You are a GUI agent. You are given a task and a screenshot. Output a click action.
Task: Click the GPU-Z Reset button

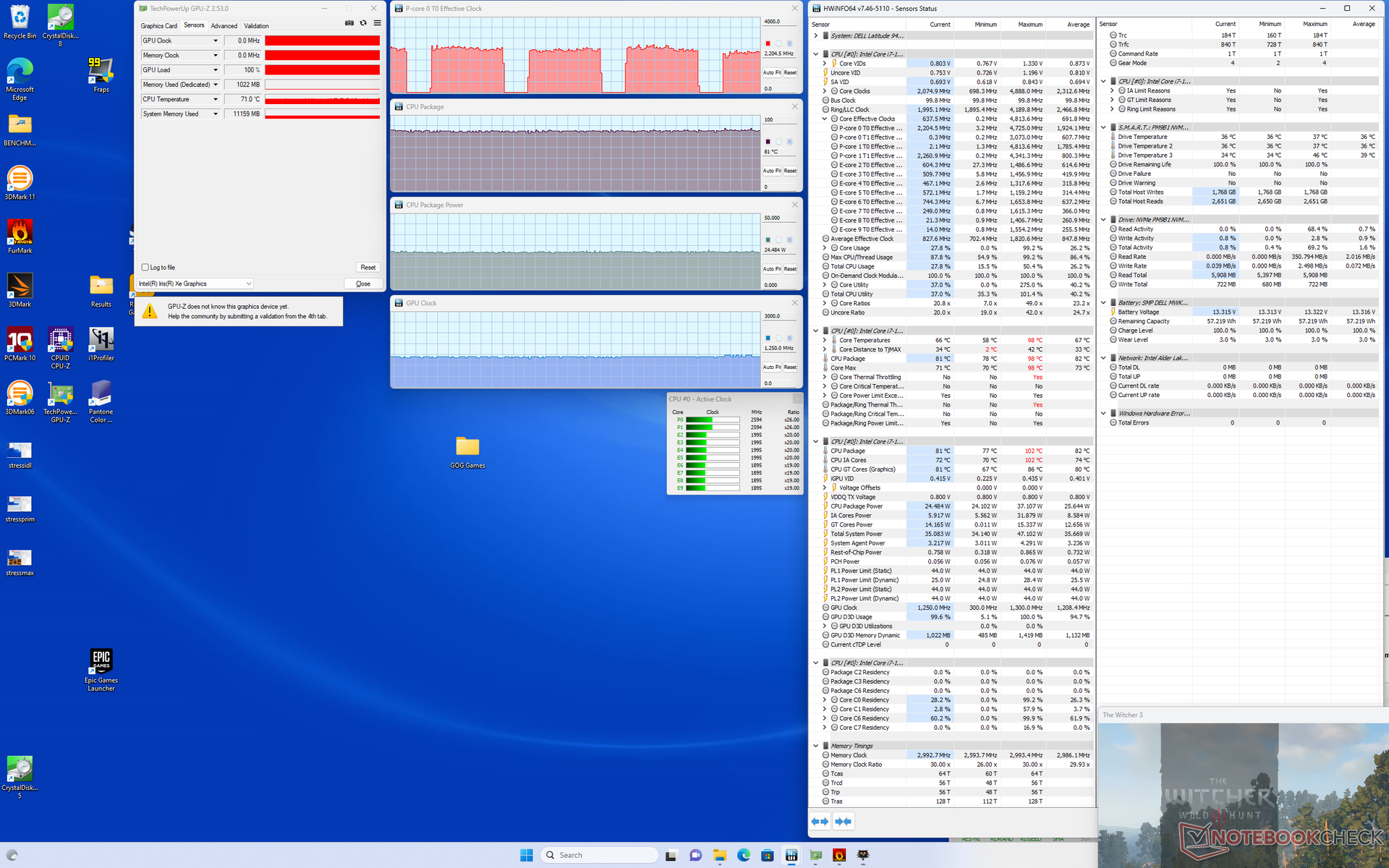tap(368, 268)
